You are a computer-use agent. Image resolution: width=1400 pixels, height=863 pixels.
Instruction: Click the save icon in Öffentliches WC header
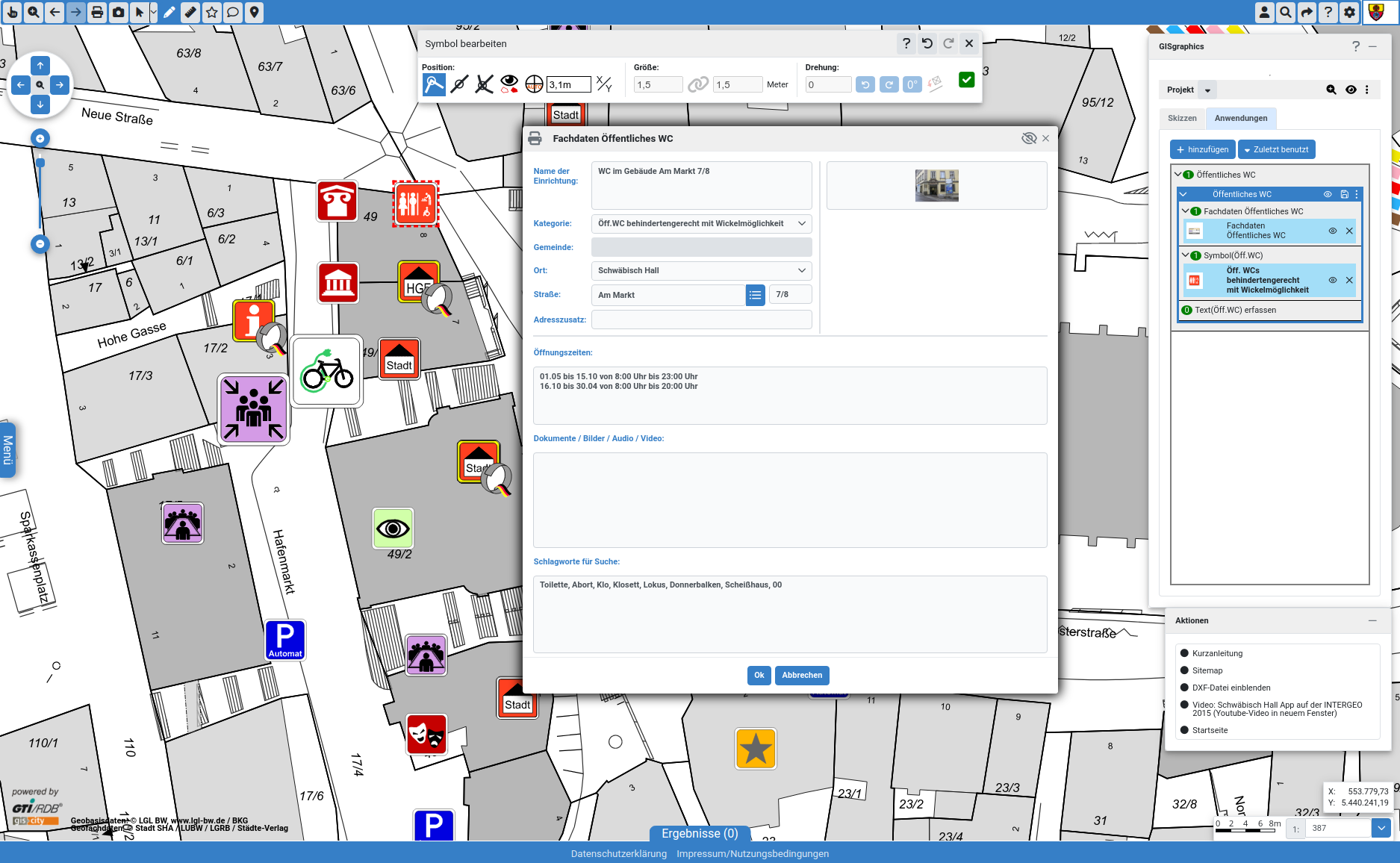coord(1344,194)
